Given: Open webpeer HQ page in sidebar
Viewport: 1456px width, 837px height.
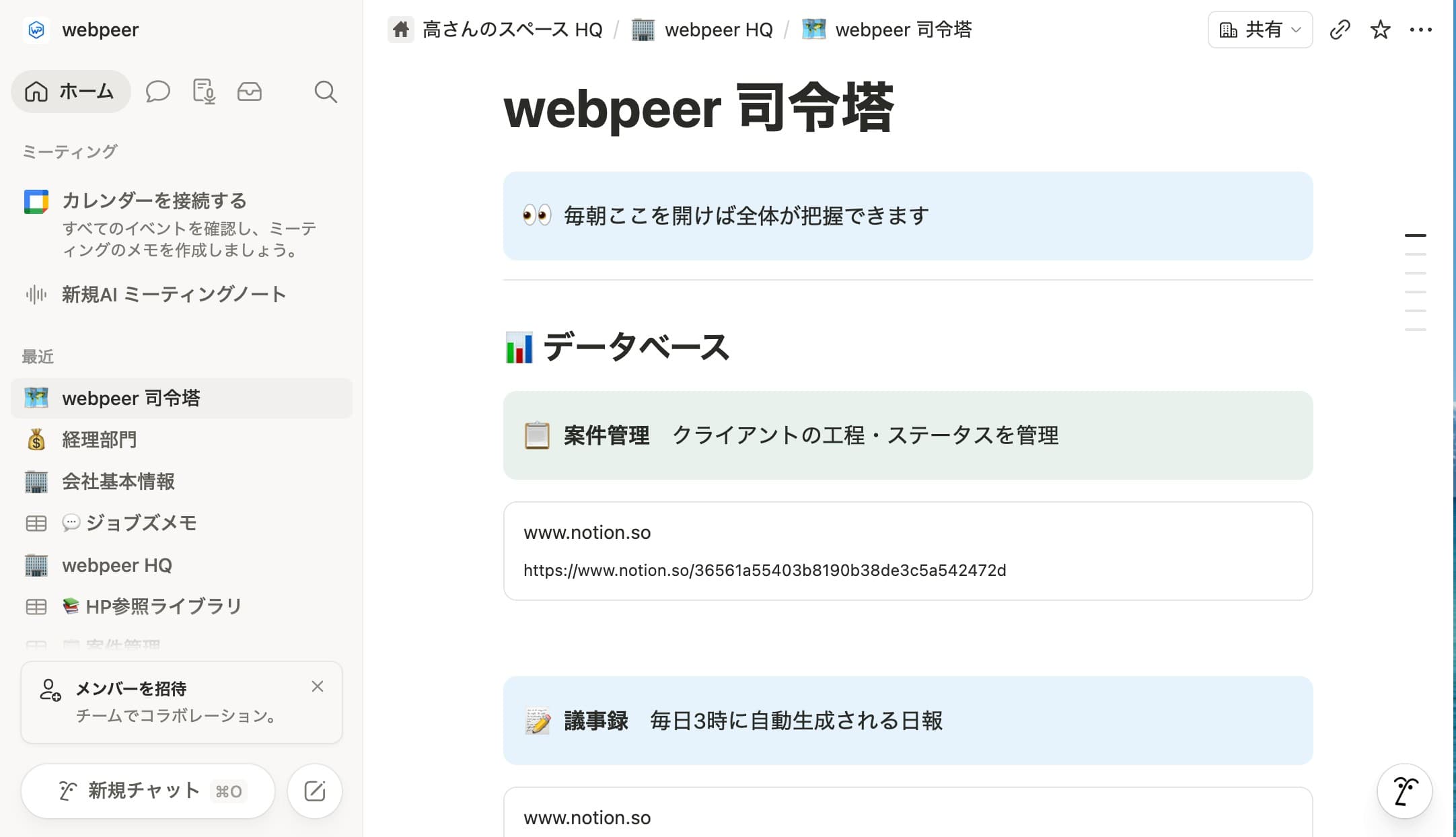Looking at the screenshot, I should 182,565.
